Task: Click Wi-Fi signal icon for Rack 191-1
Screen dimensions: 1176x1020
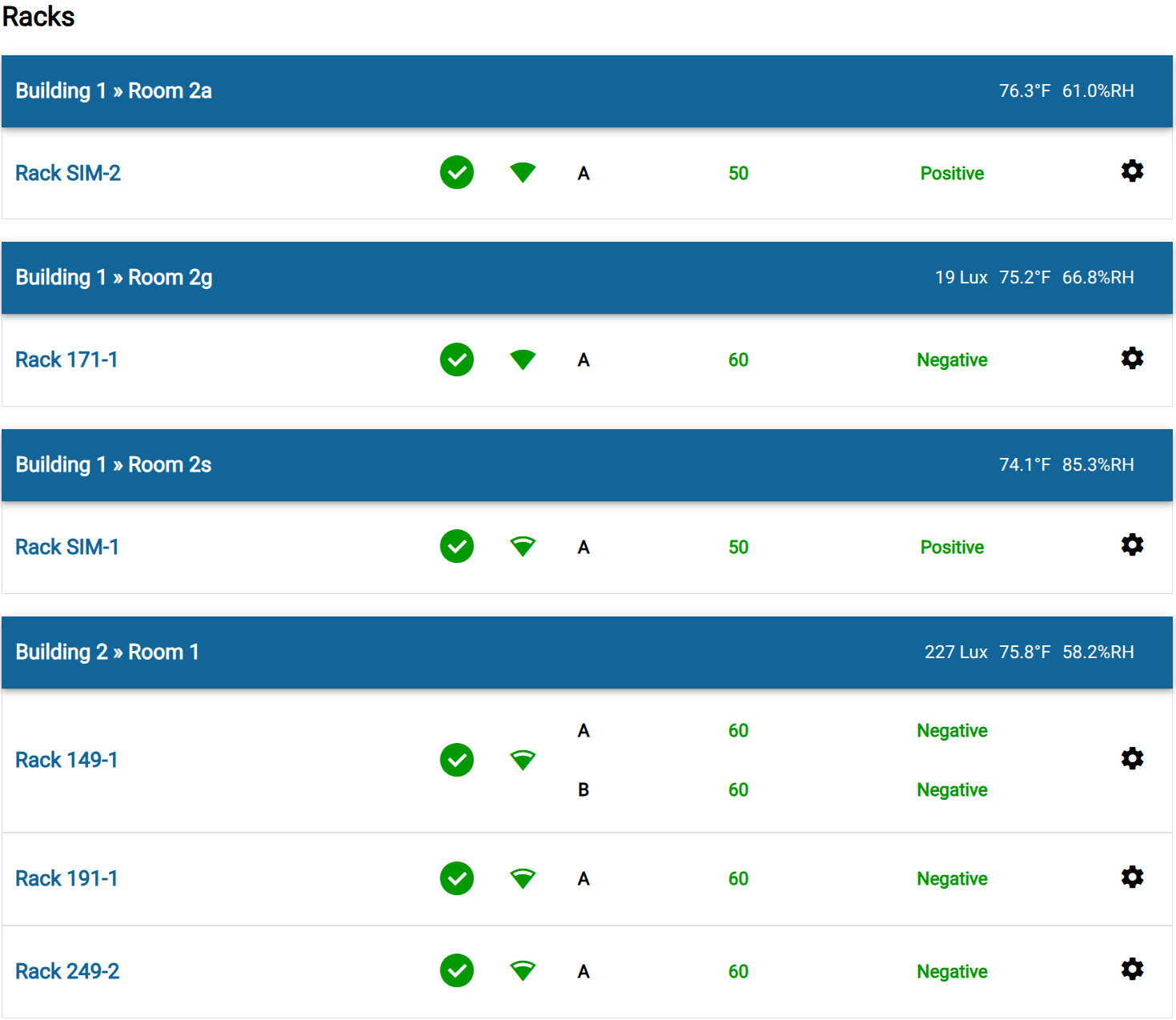Action: point(523,878)
